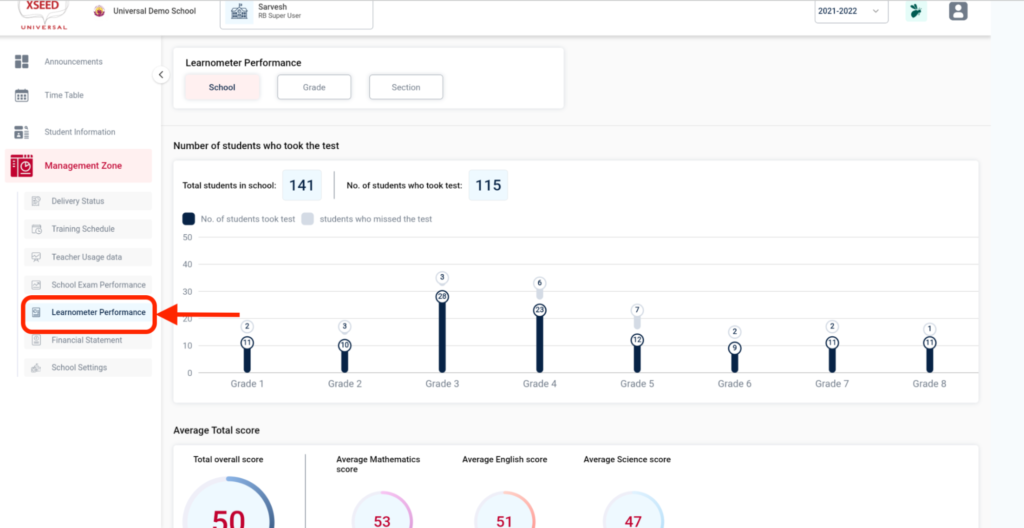Click the Grade 2 bar marker 10
1024x528 pixels.
click(345, 346)
